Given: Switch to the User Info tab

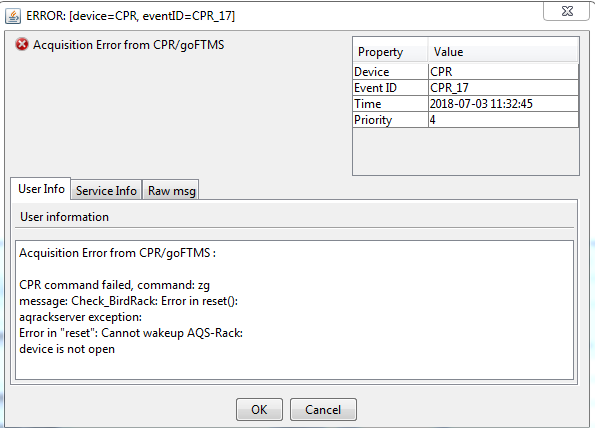Looking at the screenshot, I should coord(41,189).
